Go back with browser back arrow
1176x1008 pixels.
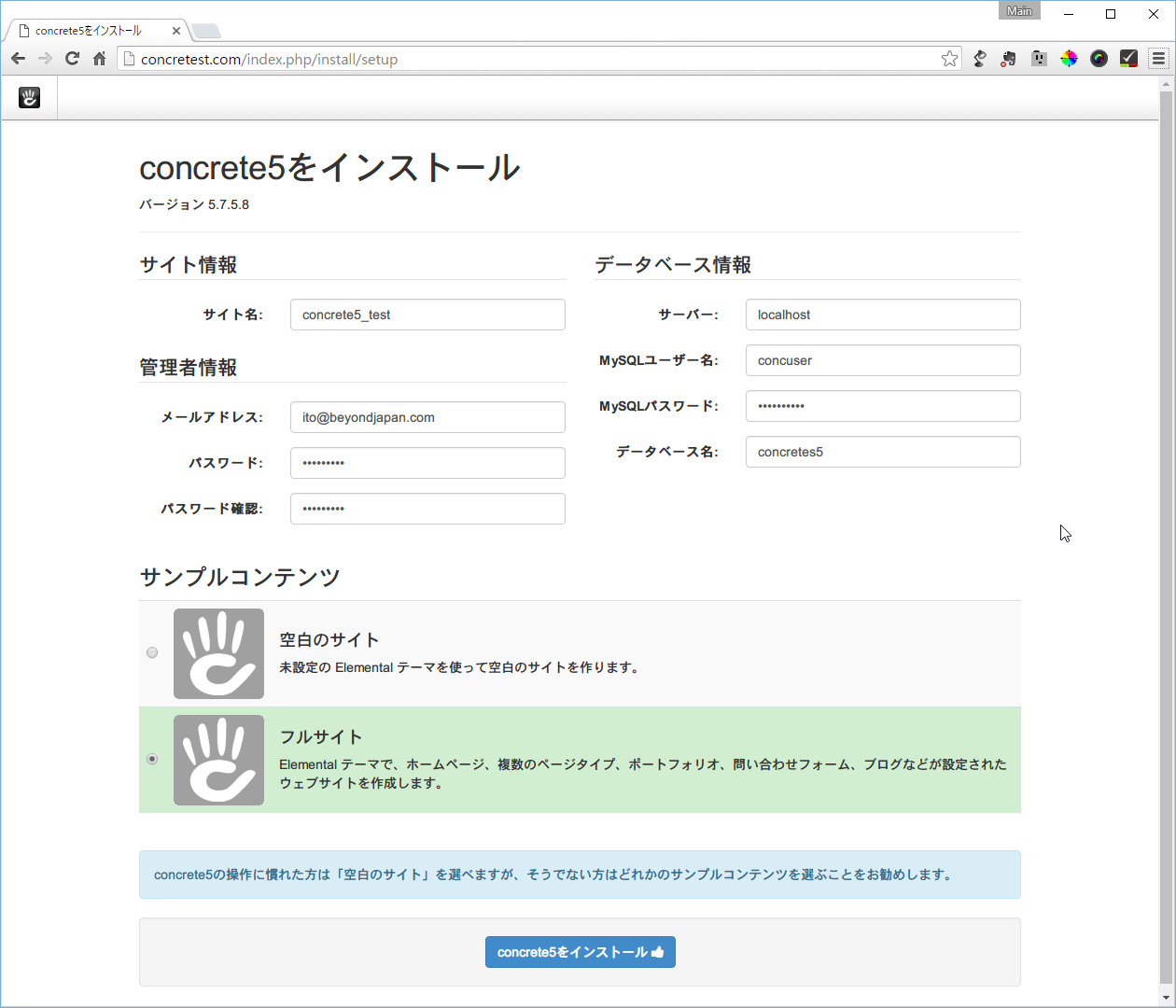18,59
